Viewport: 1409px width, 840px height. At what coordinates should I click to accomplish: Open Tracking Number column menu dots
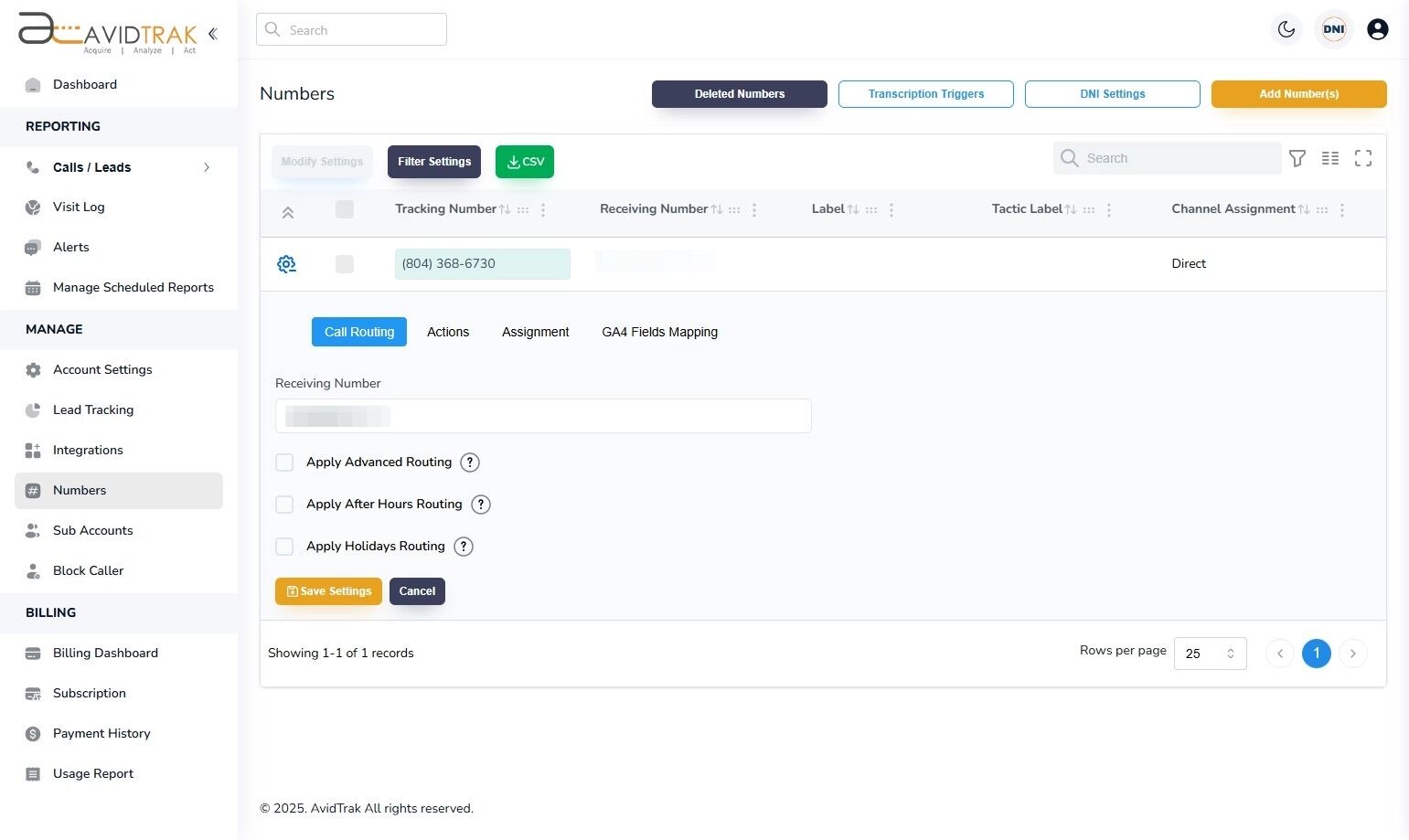click(x=543, y=210)
